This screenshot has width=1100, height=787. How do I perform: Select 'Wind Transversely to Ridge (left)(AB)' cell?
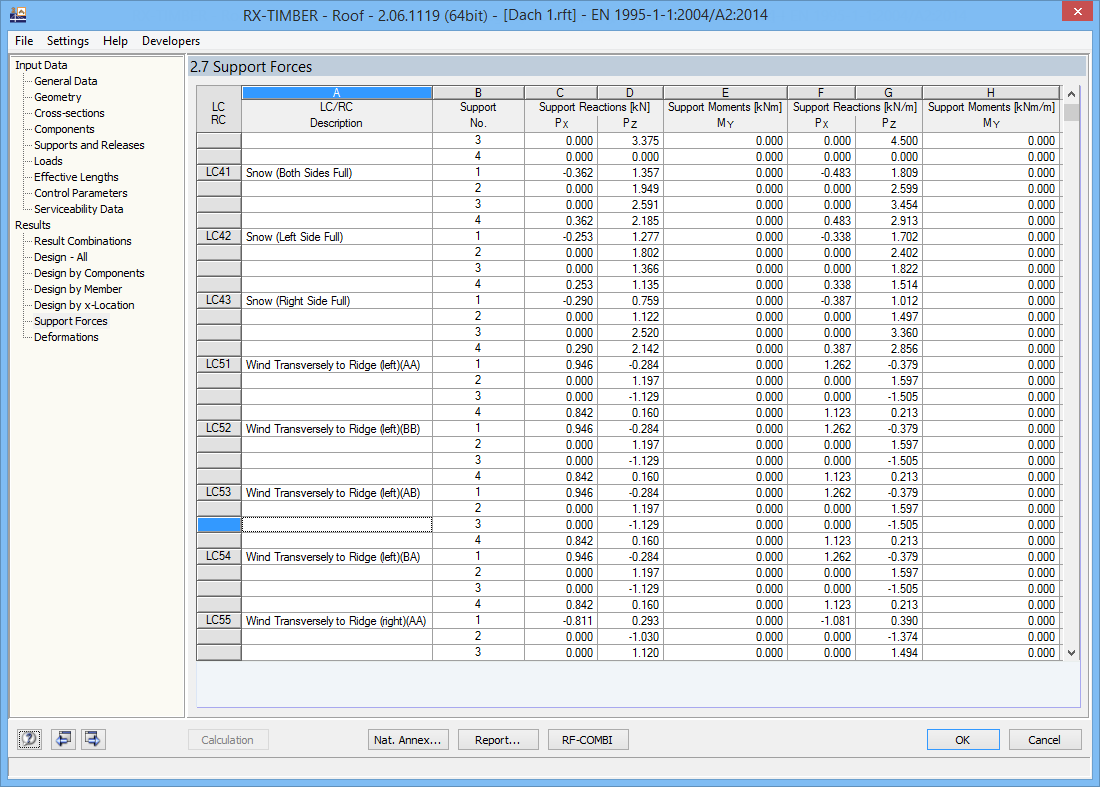coord(337,492)
